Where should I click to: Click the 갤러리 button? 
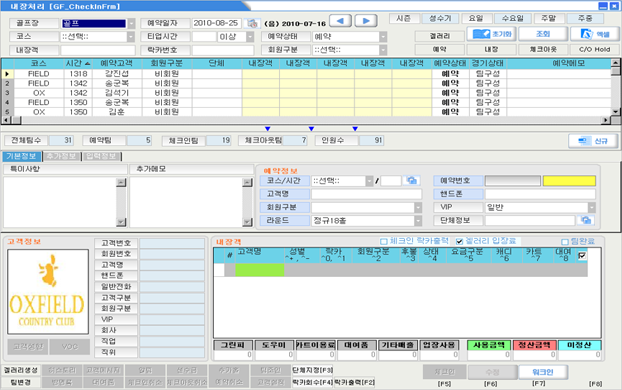tap(440, 36)
